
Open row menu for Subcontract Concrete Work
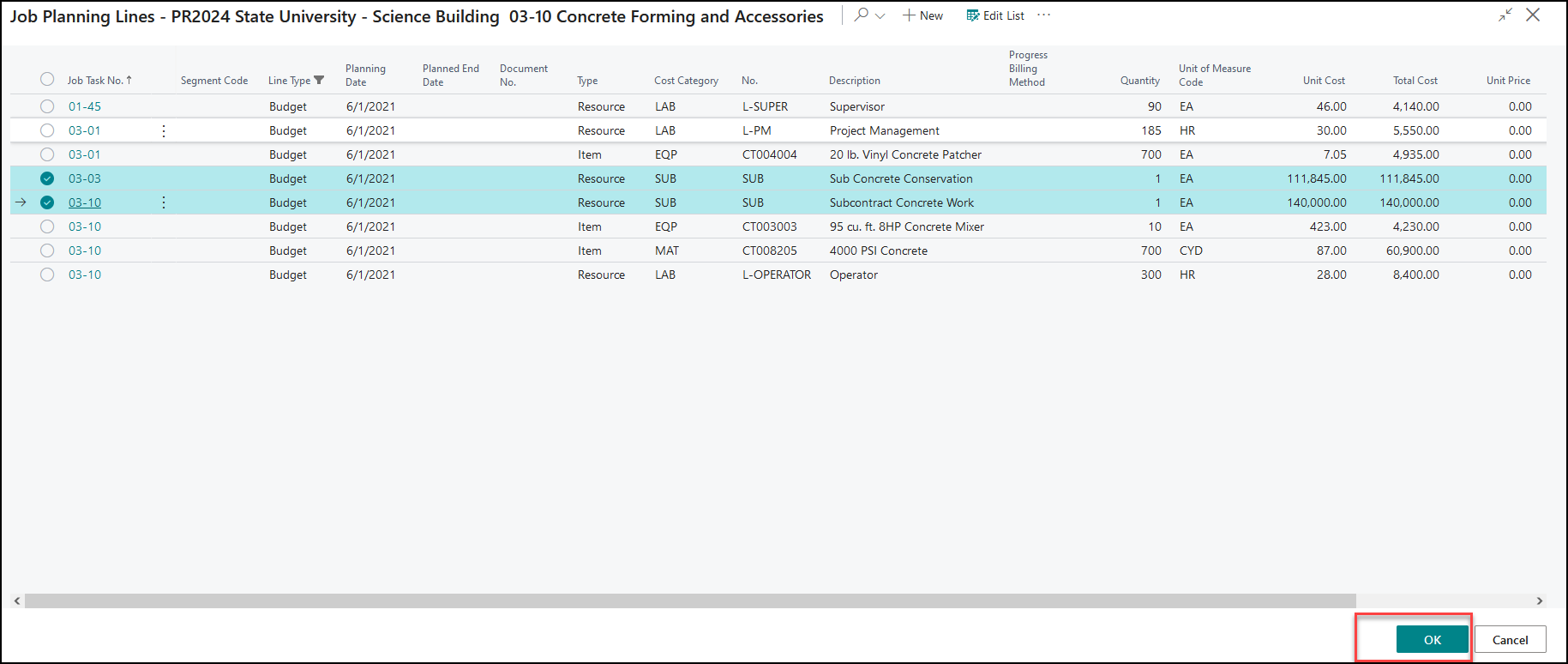pos(164,202)
